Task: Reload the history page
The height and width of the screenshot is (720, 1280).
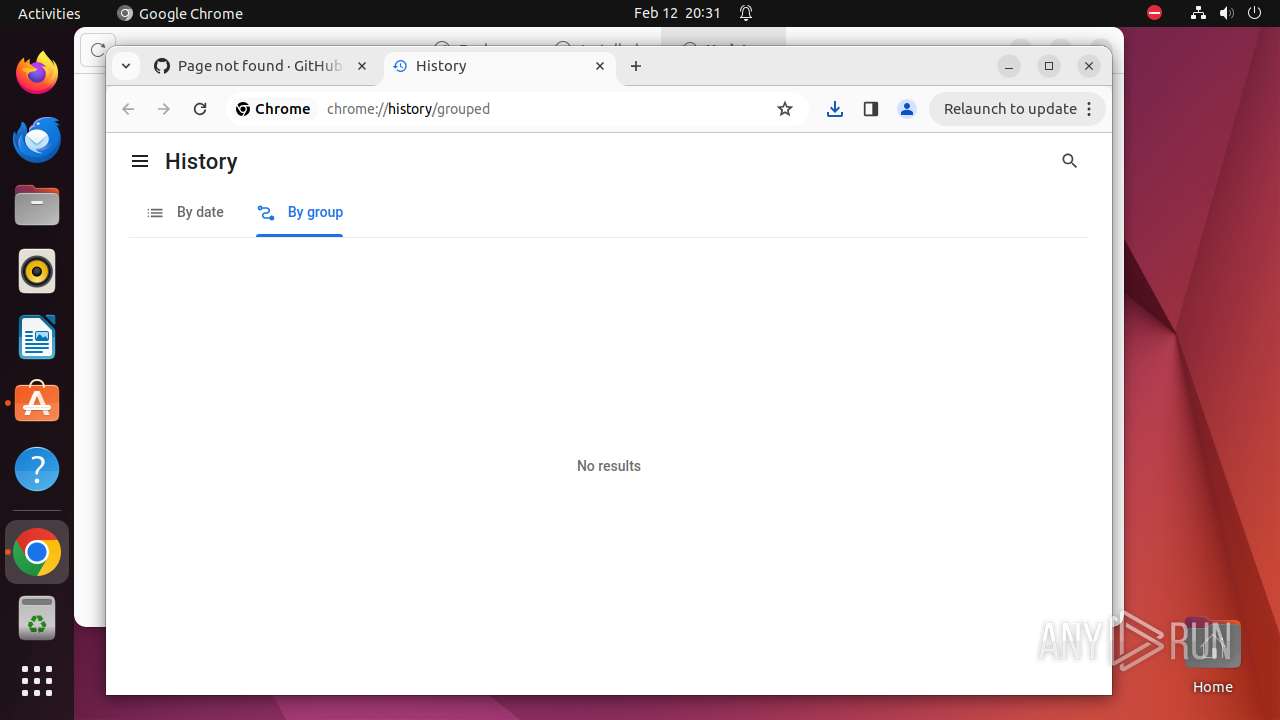Action: [x=200, y=109]
